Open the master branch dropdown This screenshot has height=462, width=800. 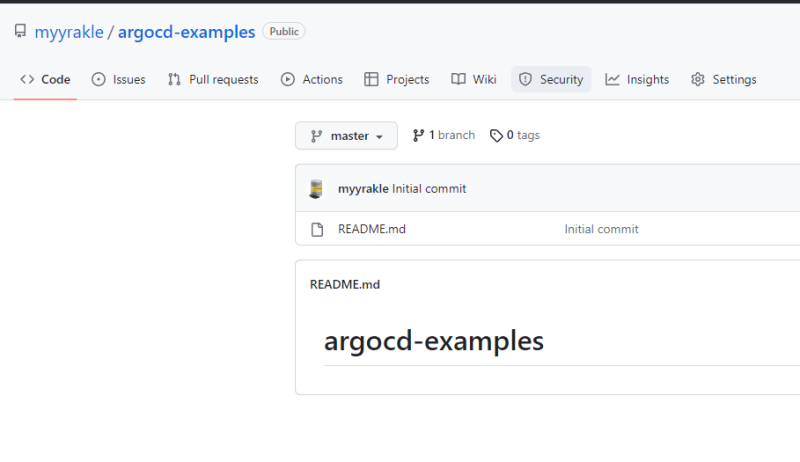(x=346, y=136)
